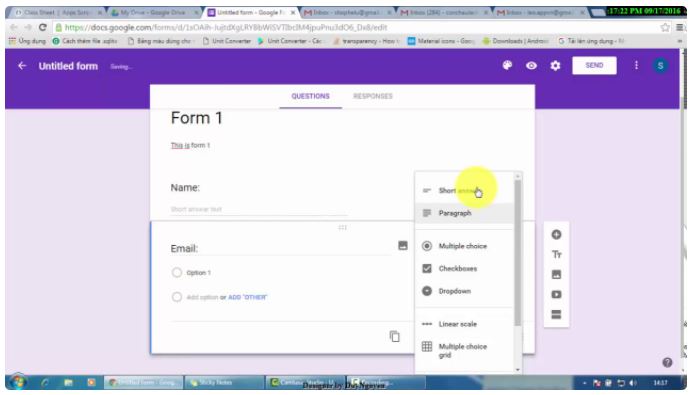Click the Form 1 title
692x395 pixels.
(196, 118)
